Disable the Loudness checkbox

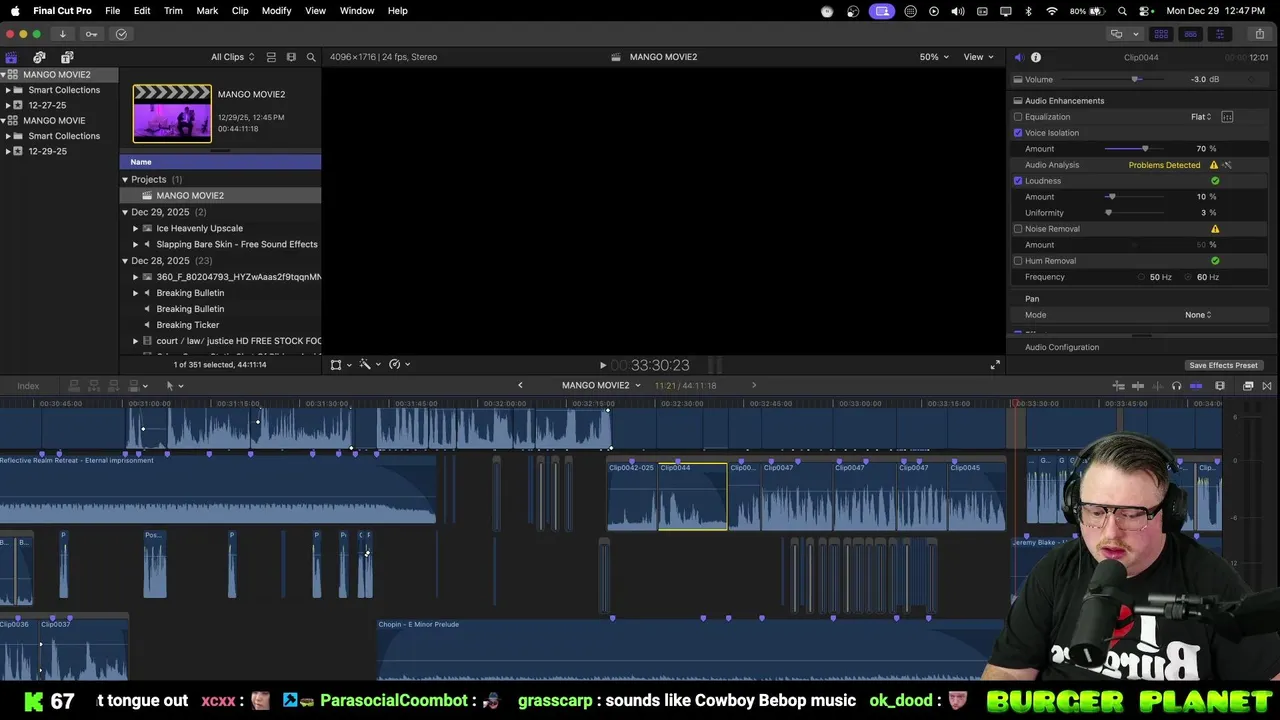pos(1018,181)
